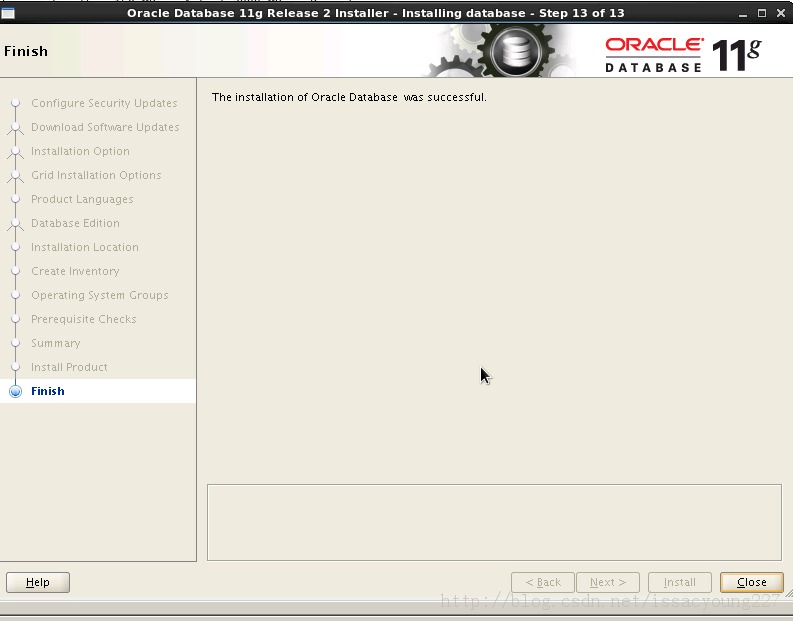Click the empty details box at bottom
Image resolution: width=793 pixels, height=621 pixels.
494,522
